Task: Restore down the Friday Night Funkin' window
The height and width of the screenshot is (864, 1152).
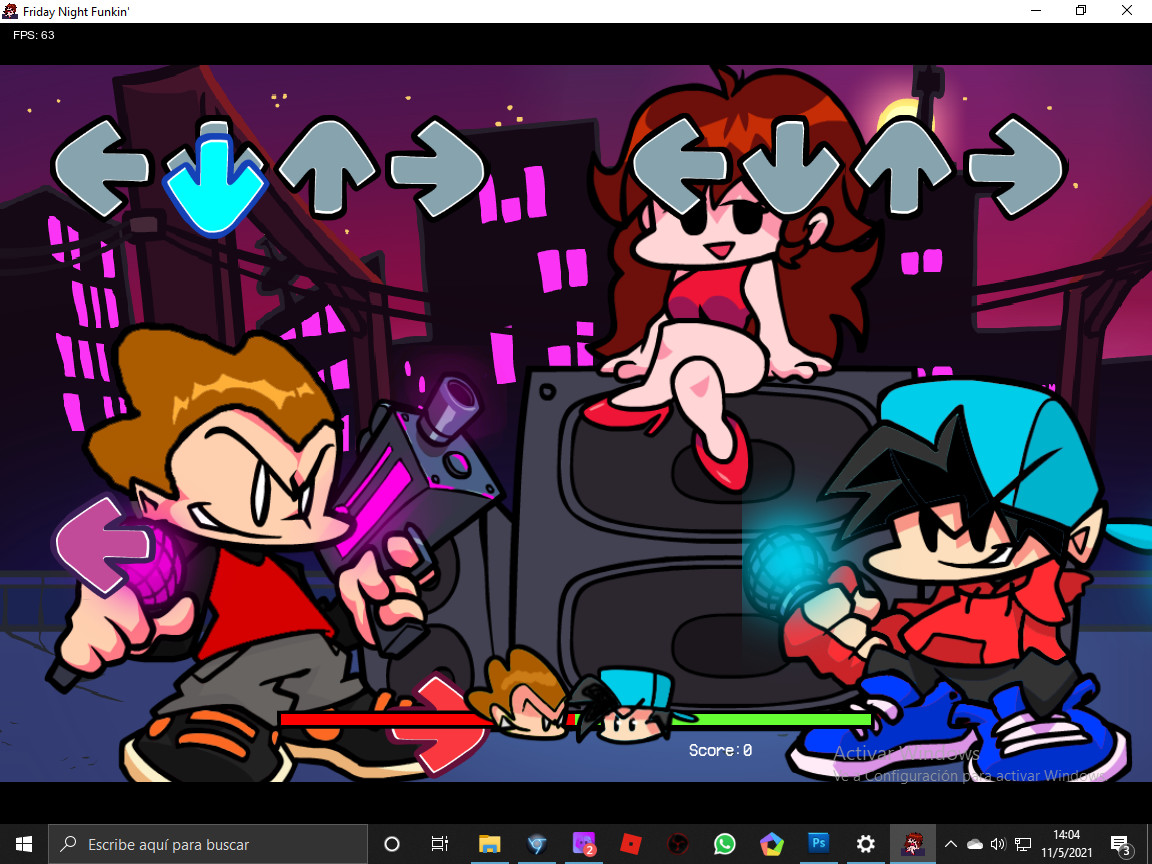Action: pos(1081,11)
